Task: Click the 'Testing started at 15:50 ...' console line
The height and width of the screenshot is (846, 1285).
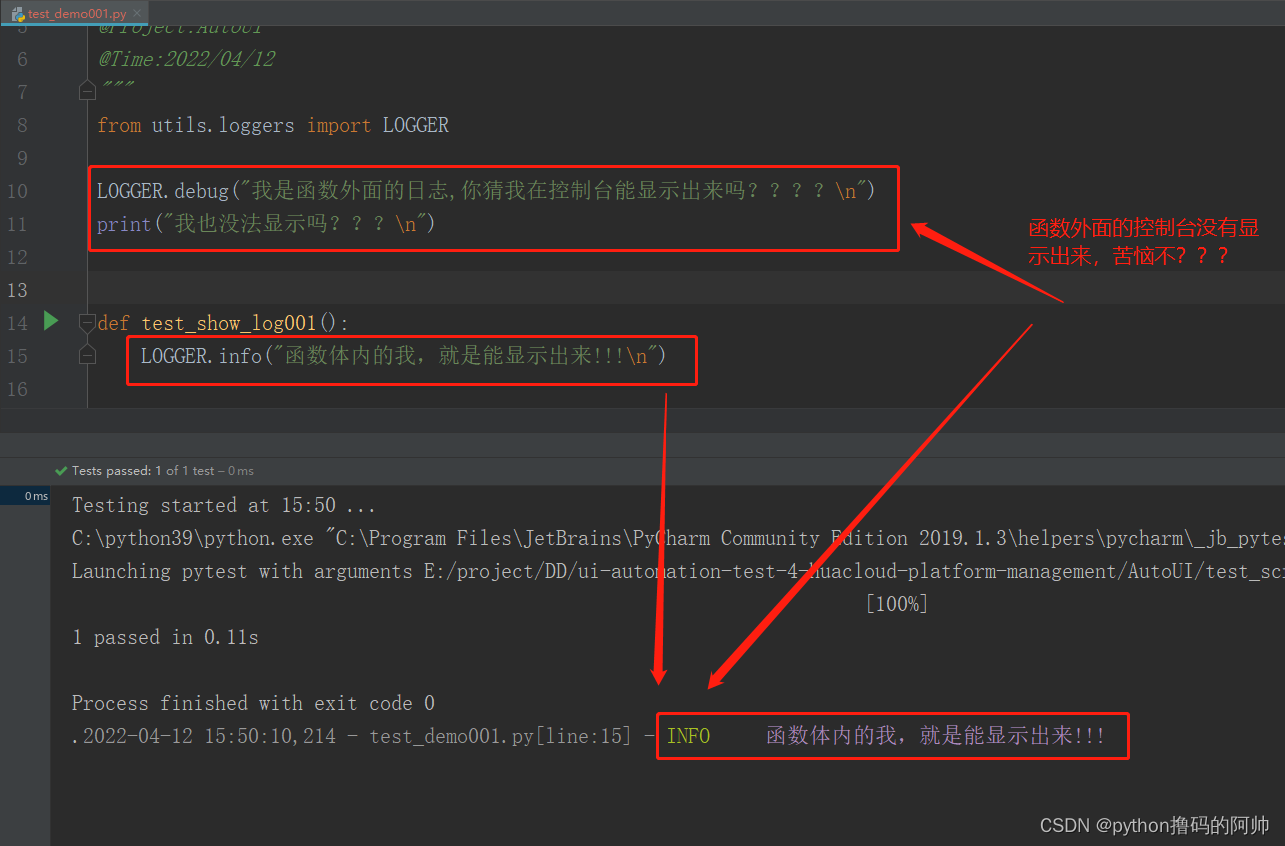Action: click(x=224, y=505)
